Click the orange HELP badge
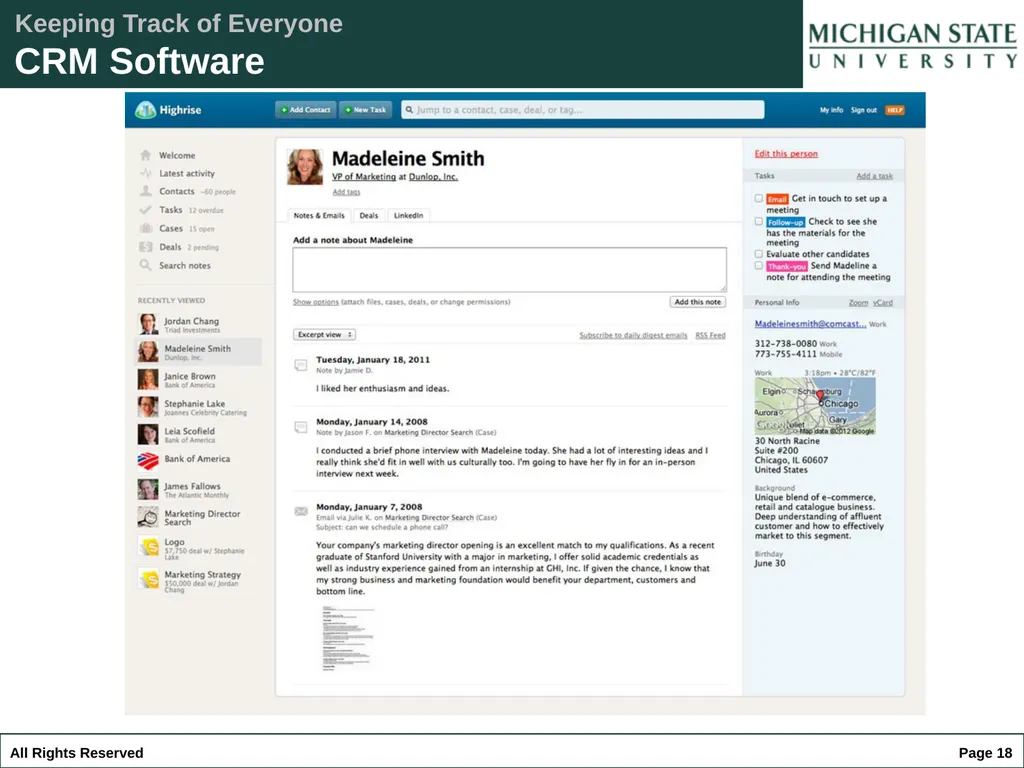This screenshot has height=768, width=1024. (x=895, y=110)
